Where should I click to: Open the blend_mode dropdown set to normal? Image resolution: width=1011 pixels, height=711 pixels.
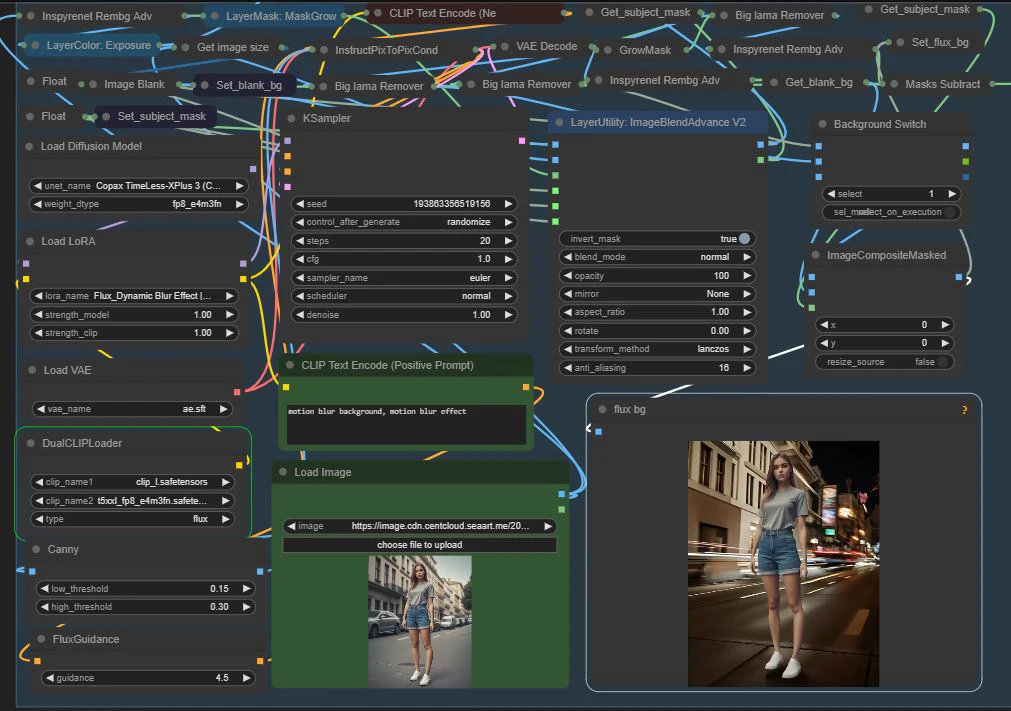click(x=658, y=257)
